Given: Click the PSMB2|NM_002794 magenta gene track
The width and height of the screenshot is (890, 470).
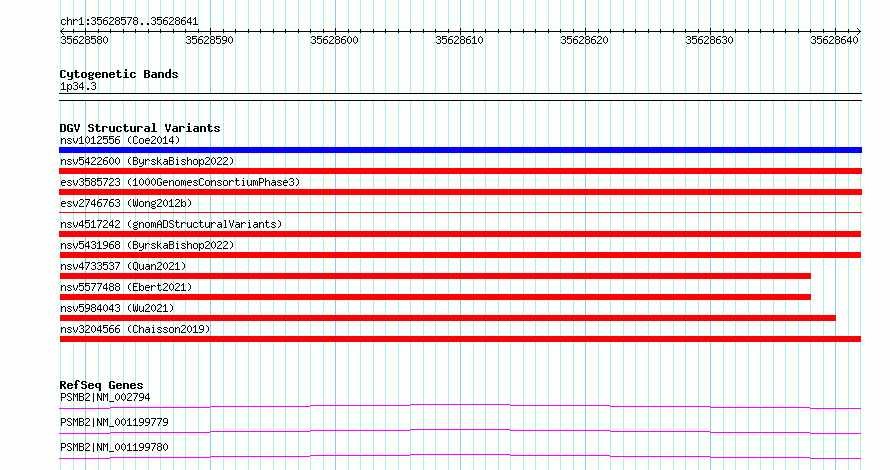Looking at the screenshot, I should pos(460,406).
